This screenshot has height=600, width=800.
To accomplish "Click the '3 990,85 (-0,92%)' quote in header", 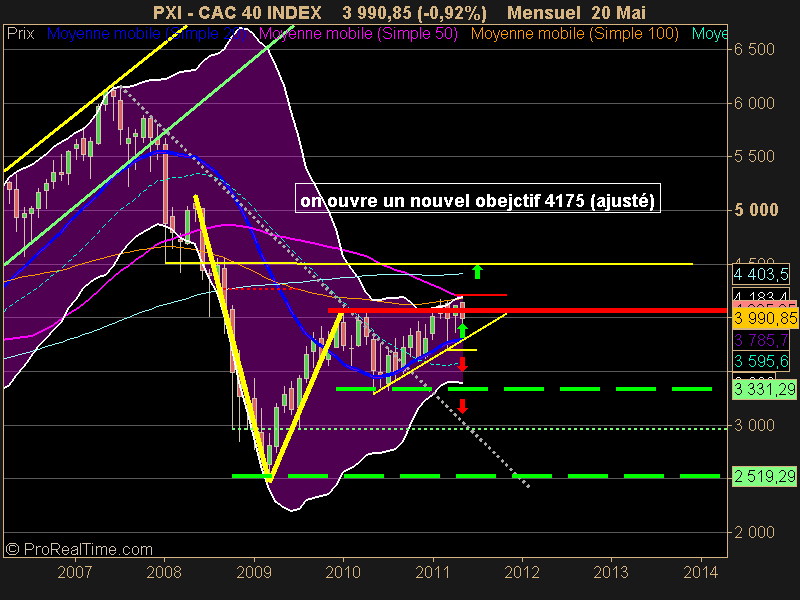I will 414,13.
